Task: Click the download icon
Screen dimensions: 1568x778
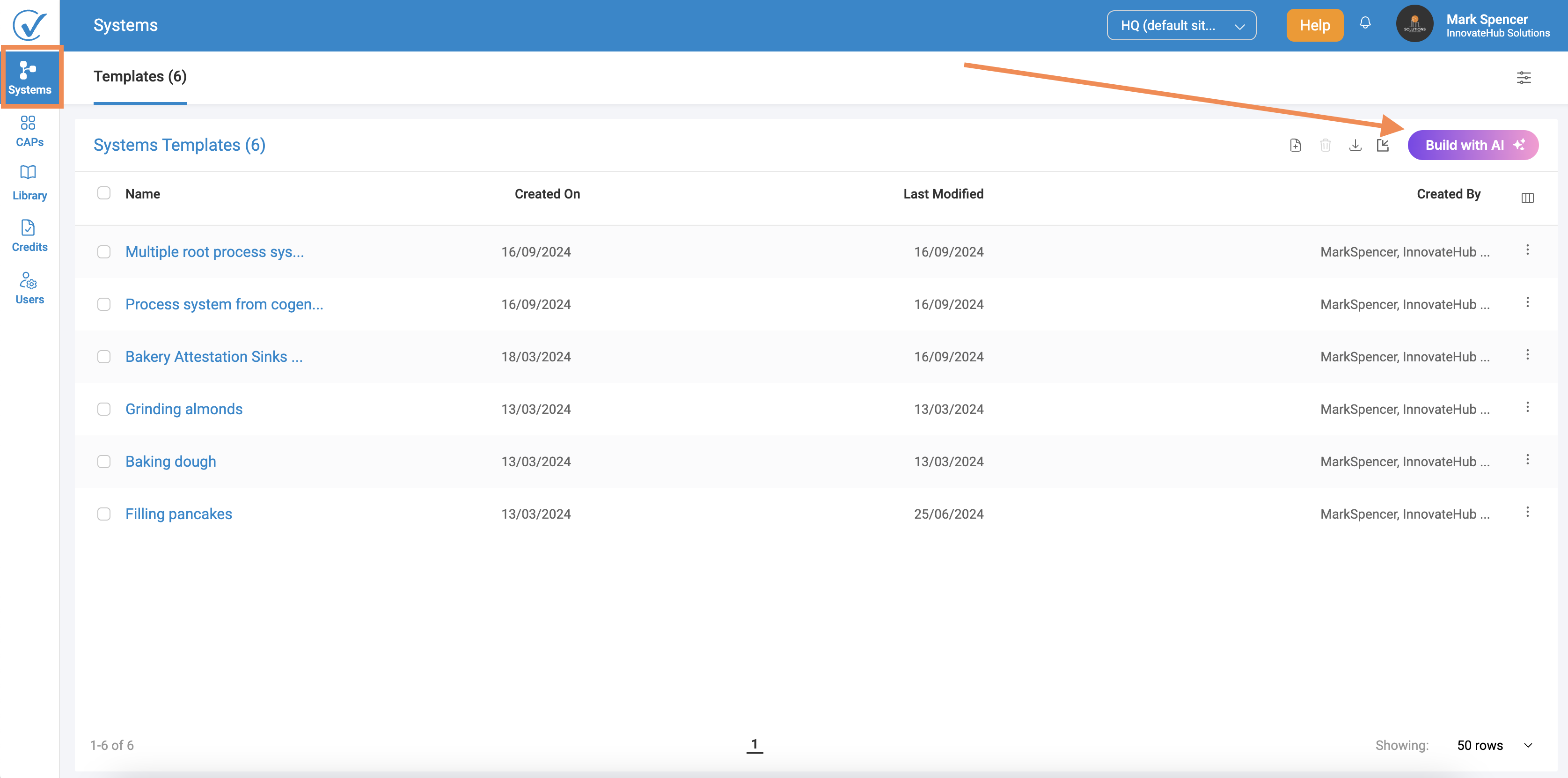Action: coord(1355,145)
